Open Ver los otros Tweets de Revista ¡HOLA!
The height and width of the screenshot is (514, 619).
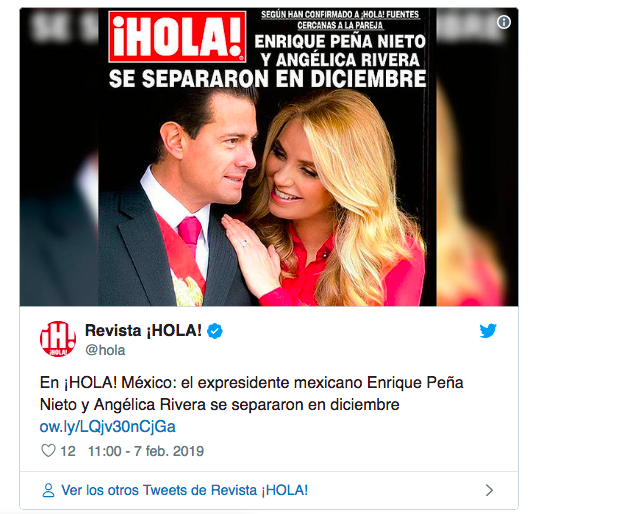coord(184,490)
